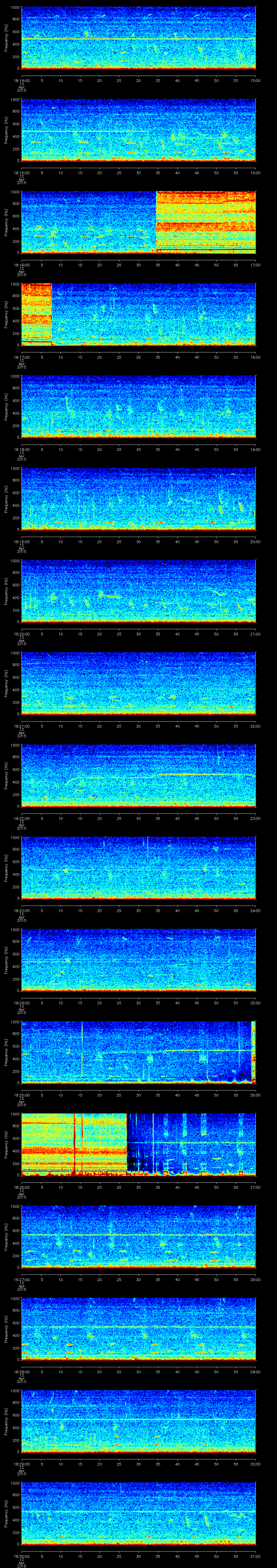Viewport: 277px width, 1568px height.
Task: Select the spectrogram panel starting at 18:15:00
Action: tap(138, 130)
